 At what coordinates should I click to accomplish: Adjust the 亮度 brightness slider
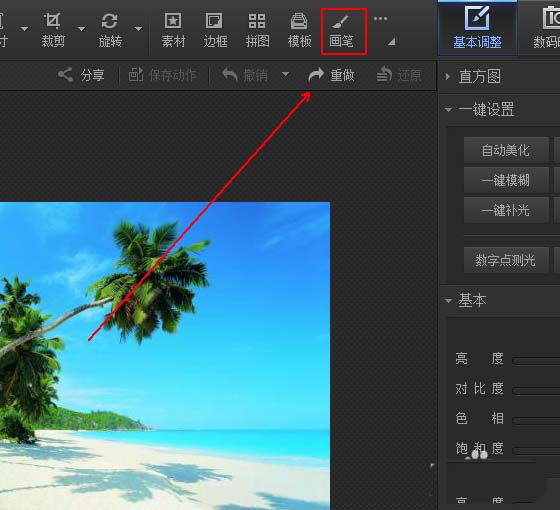(536, 361)
